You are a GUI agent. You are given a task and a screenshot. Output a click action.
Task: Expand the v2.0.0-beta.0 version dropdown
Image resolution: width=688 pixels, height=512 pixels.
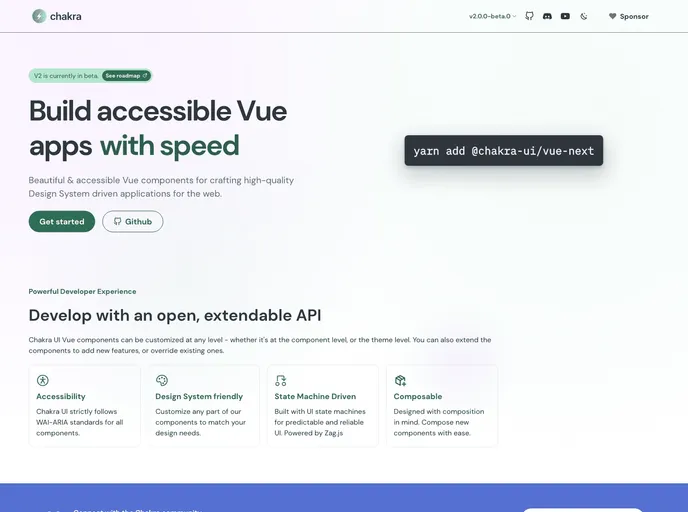(493, 16)
